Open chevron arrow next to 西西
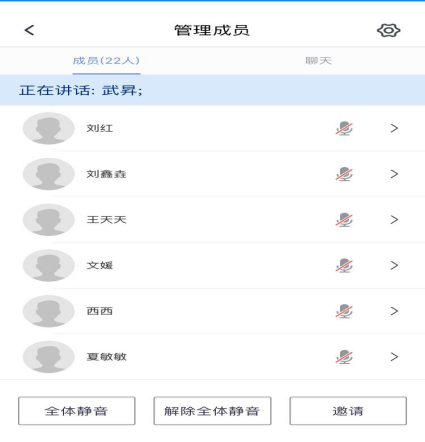The height and width of the screenshot is (442, 425). pos(394,311)
